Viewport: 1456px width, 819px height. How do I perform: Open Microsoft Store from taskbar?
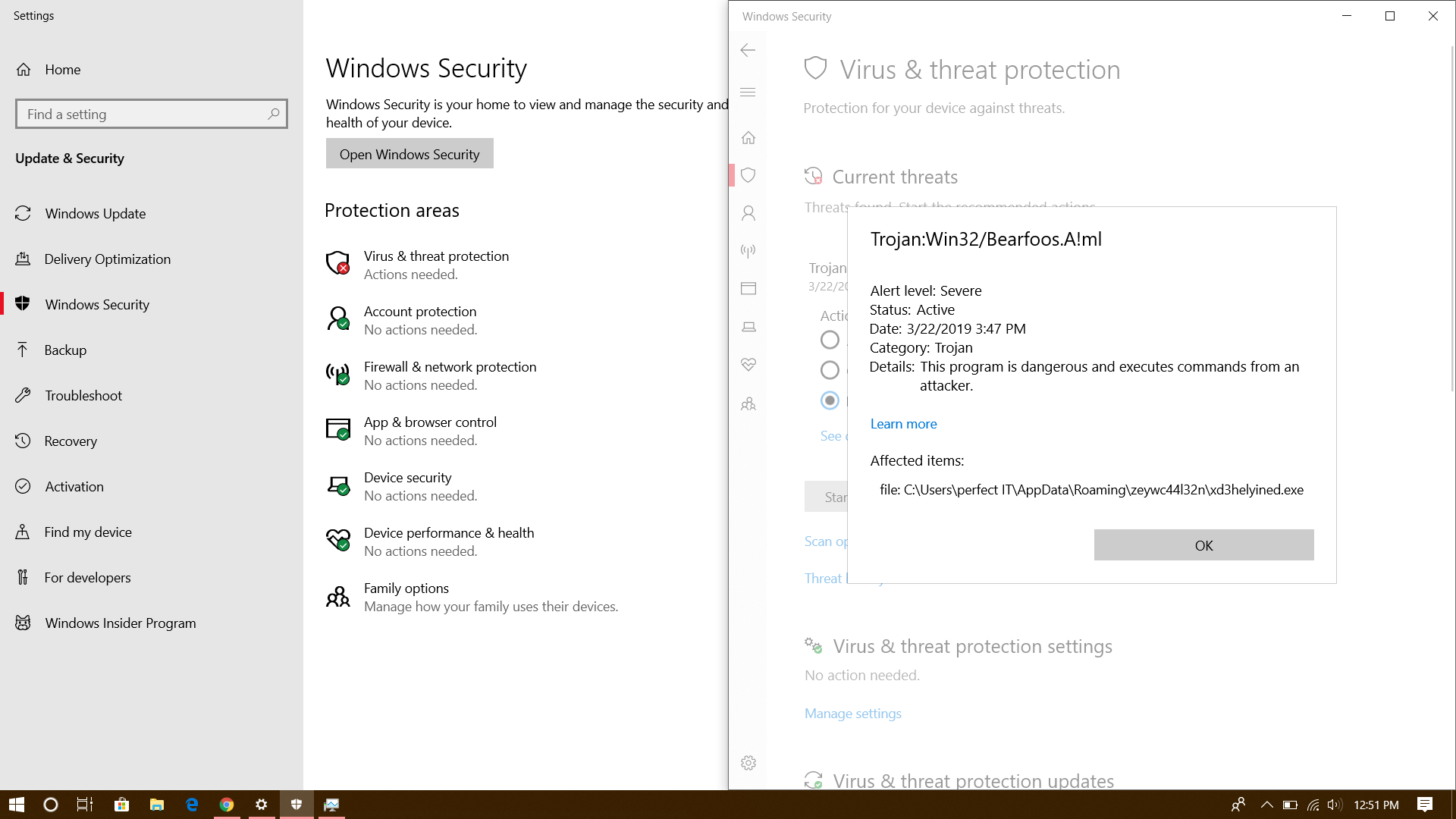pyautogui.click(x=121, y=805)
